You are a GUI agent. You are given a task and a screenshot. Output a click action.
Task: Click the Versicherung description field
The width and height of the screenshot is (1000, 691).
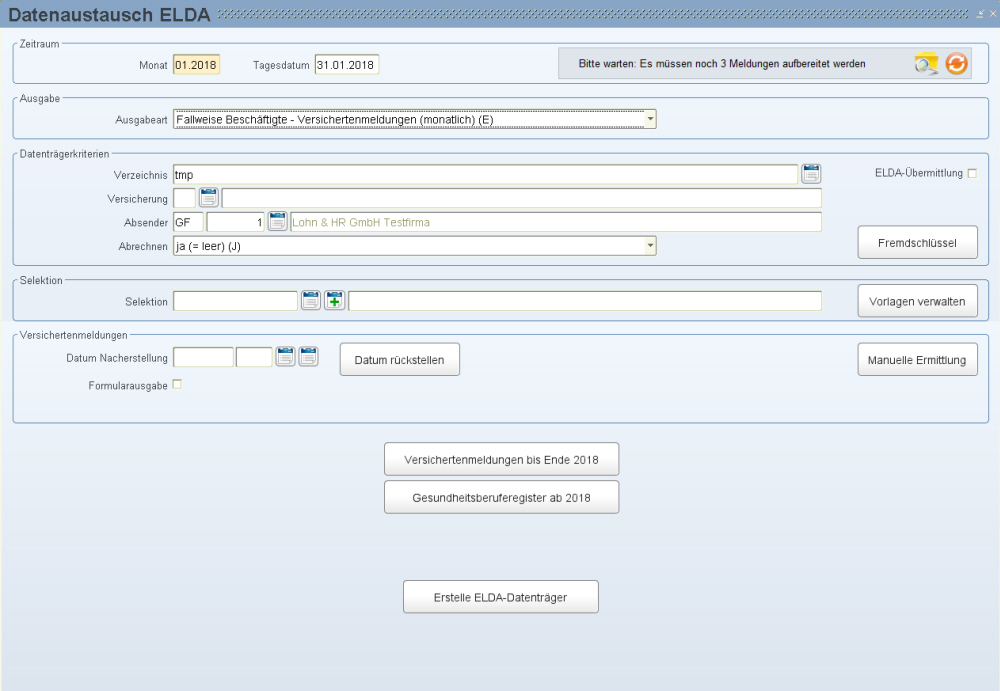521,198
